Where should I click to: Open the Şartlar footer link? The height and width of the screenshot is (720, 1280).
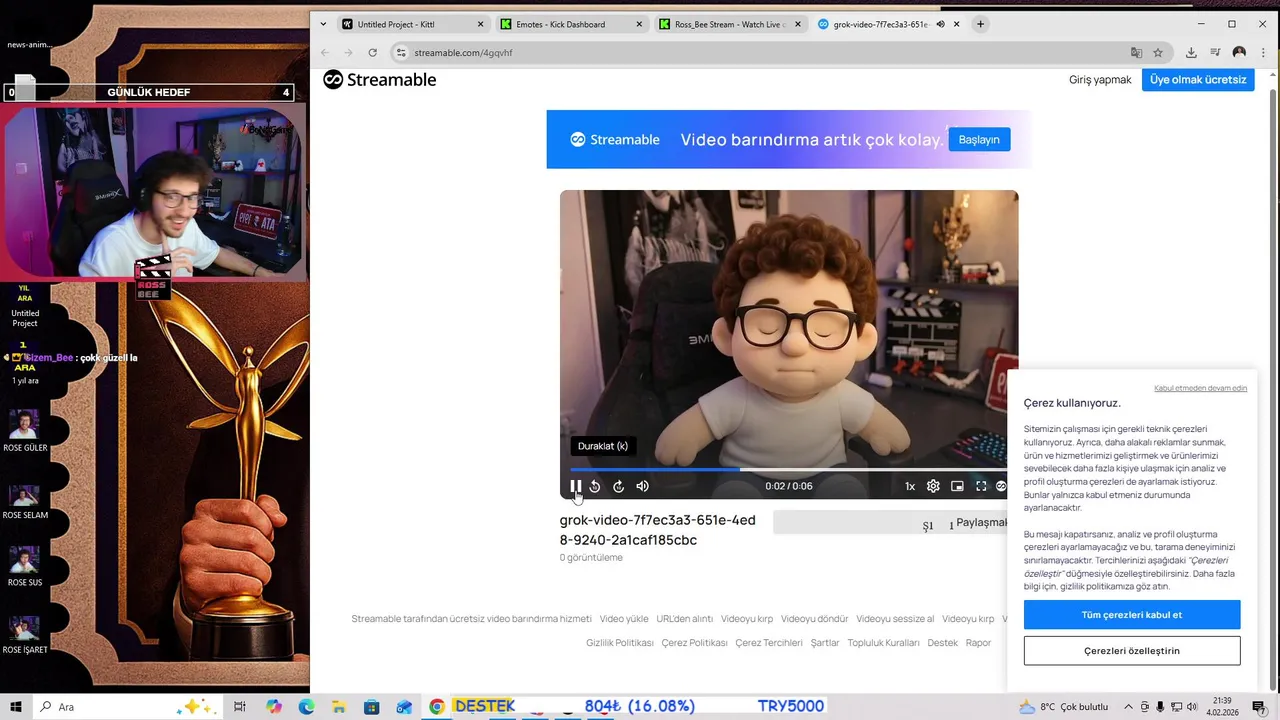coord(825,643)
